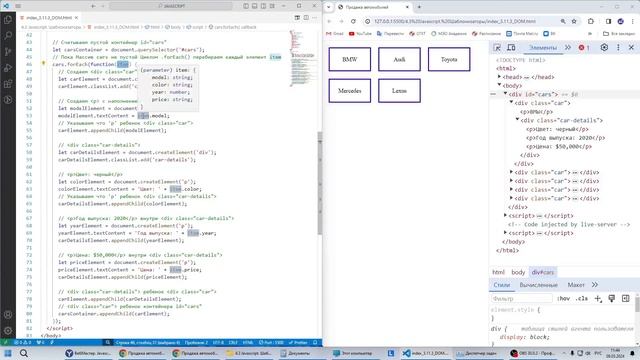Bookmark the page with the star icon
Image resolution: width=640 pixels, height=360 pixels.
tap(573, 21)
